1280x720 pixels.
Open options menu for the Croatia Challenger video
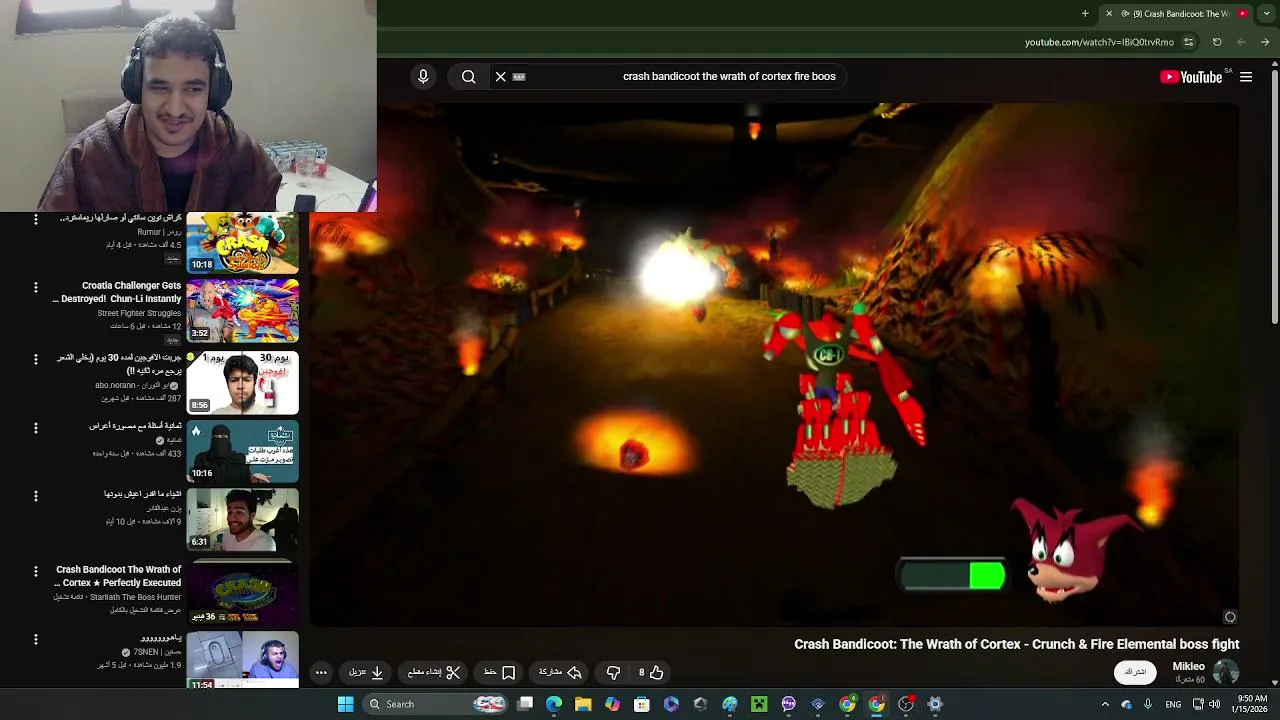36,287
